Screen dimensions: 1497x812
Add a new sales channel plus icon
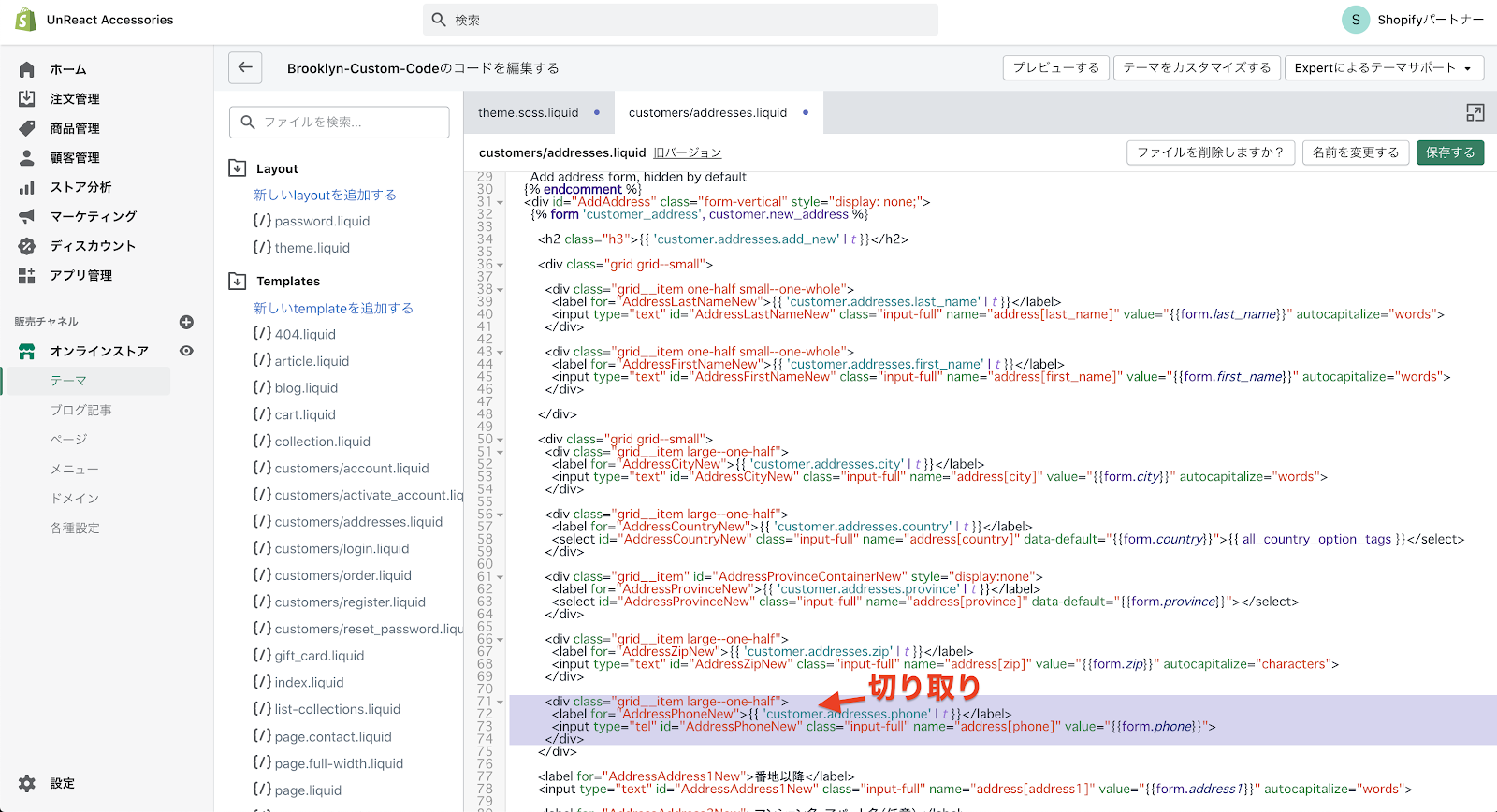186,322
